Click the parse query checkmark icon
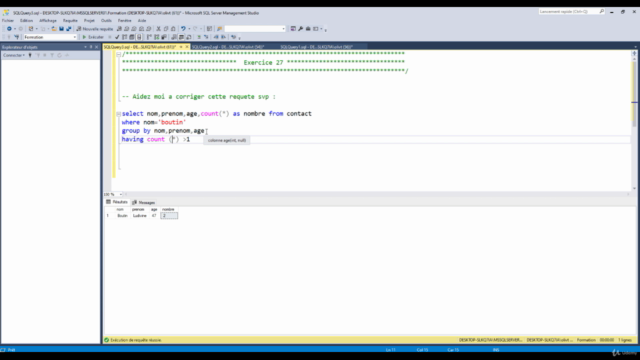The image size is (640, 360). pos(117,37)
